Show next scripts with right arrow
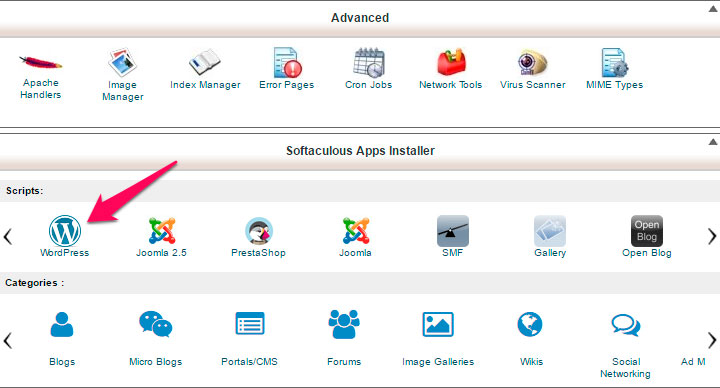This screenshot has height=388, width=720. [712, 236]
